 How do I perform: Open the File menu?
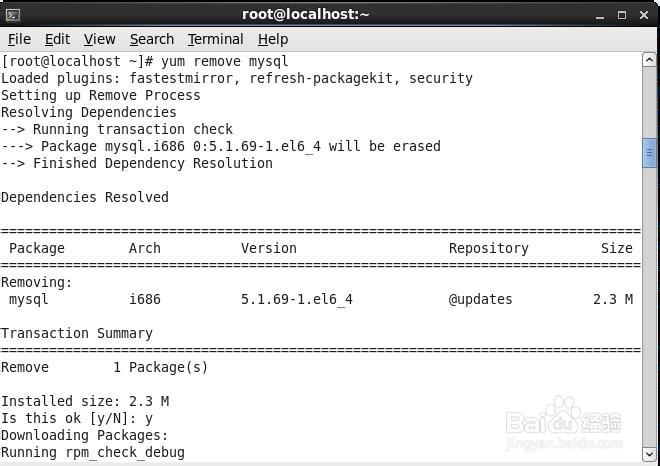tap(19, 39)
